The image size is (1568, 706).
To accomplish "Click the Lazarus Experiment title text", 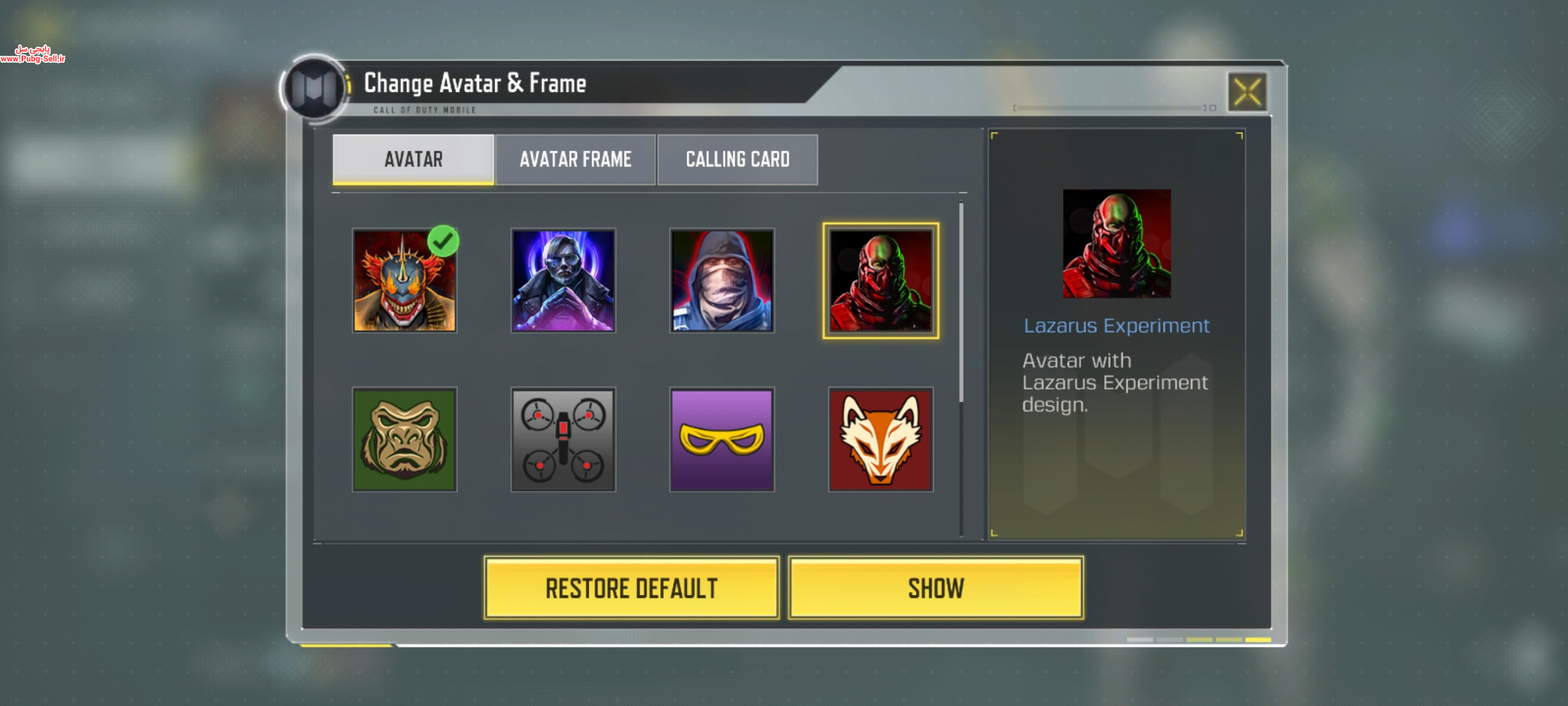I will coord(1117,326).
